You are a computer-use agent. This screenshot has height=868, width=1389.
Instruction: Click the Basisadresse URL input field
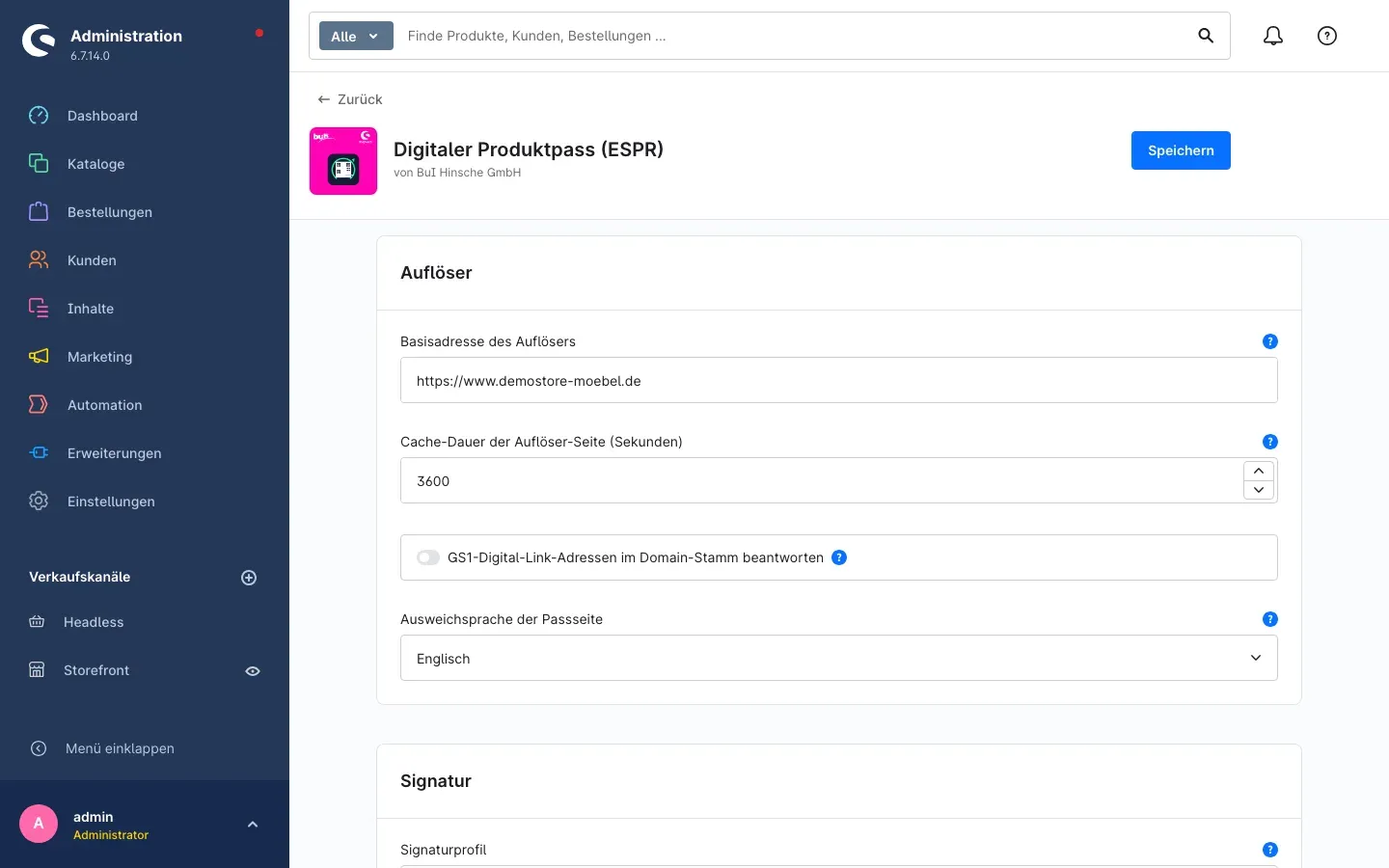(839, 380)
